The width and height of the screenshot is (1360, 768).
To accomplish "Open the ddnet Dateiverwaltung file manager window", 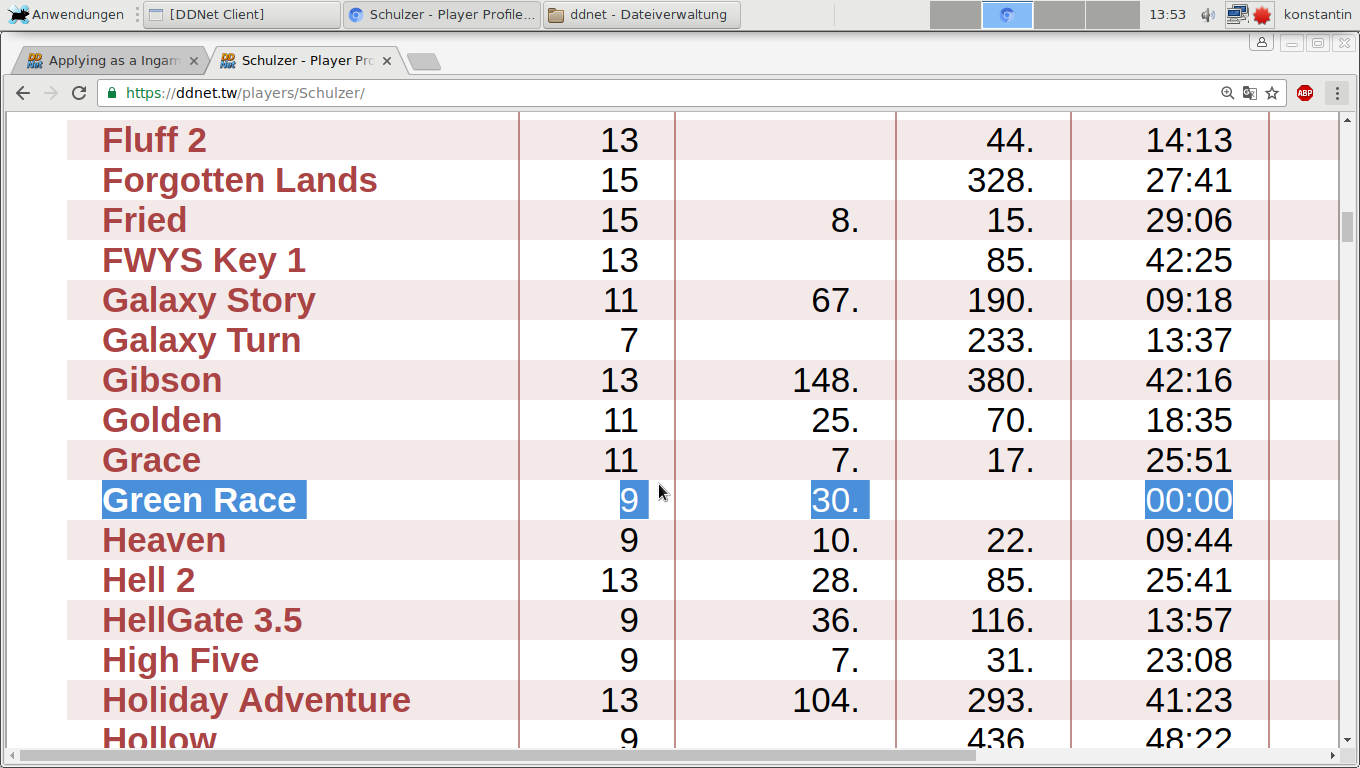I will (641, 15).
